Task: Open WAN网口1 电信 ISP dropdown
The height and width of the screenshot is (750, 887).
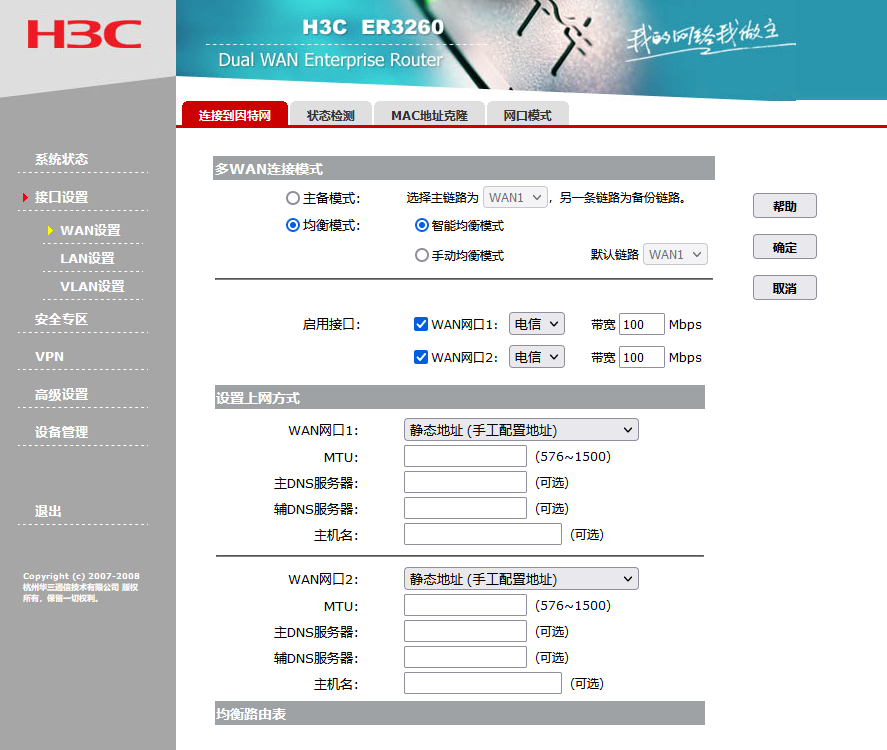Action: click(536, 324)
